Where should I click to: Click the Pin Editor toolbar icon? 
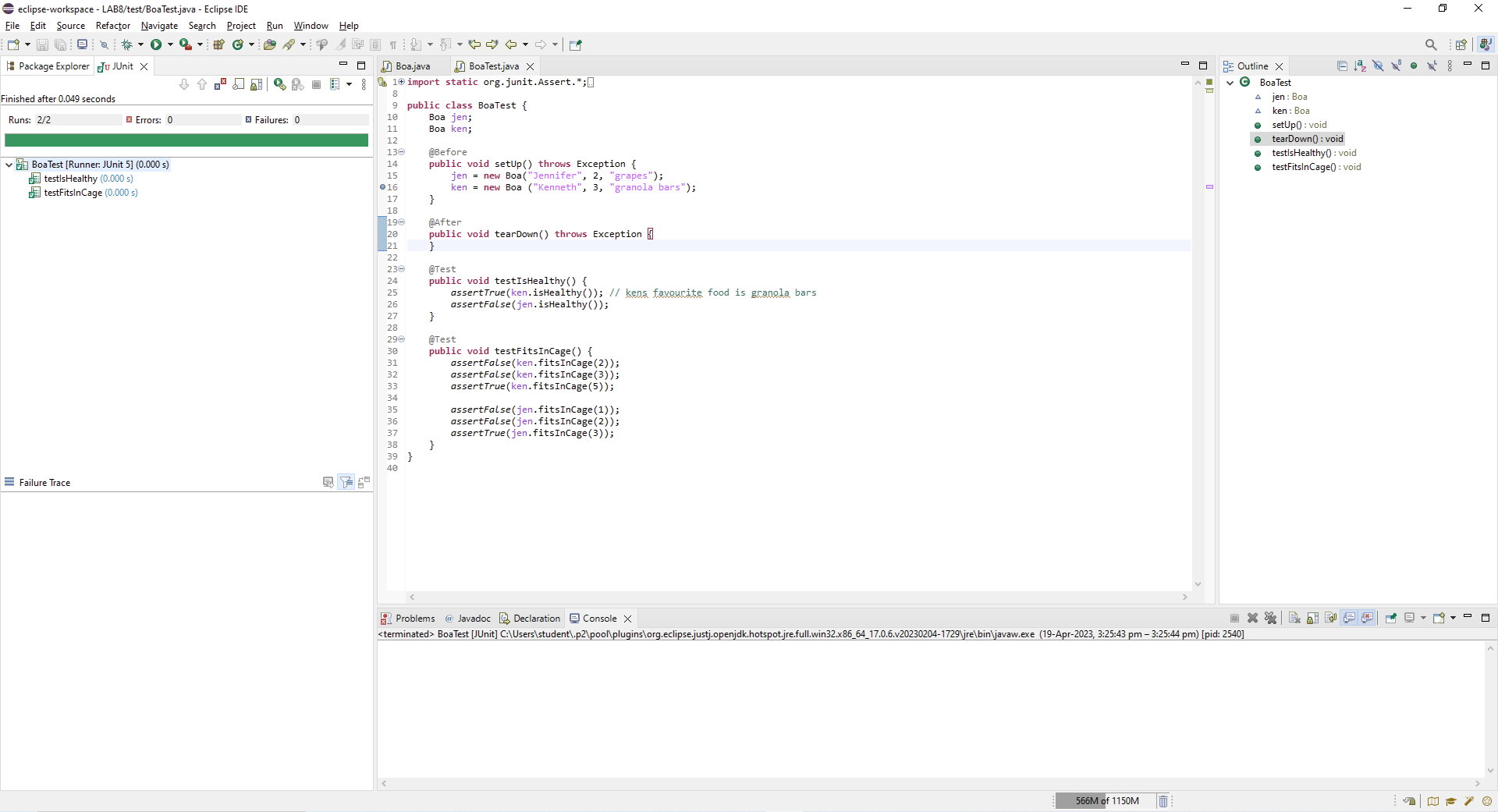576,44
